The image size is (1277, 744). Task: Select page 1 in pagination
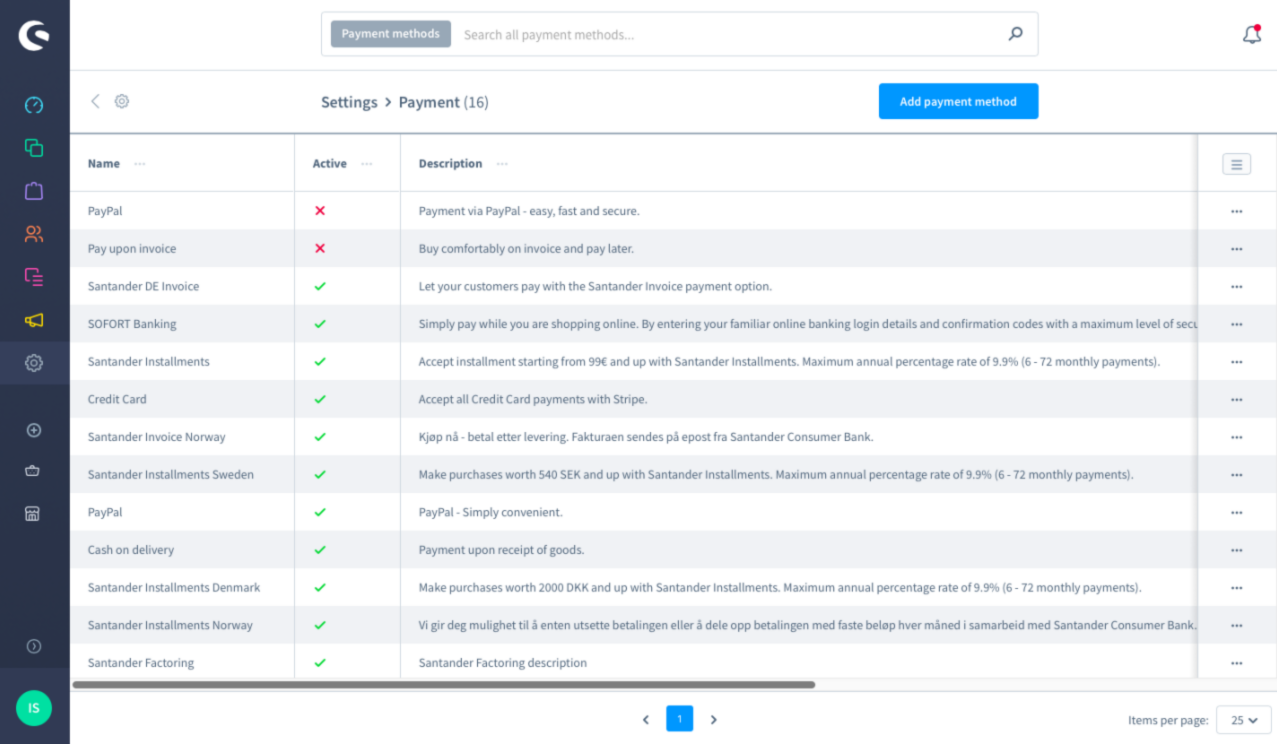(x=680, y=719)
